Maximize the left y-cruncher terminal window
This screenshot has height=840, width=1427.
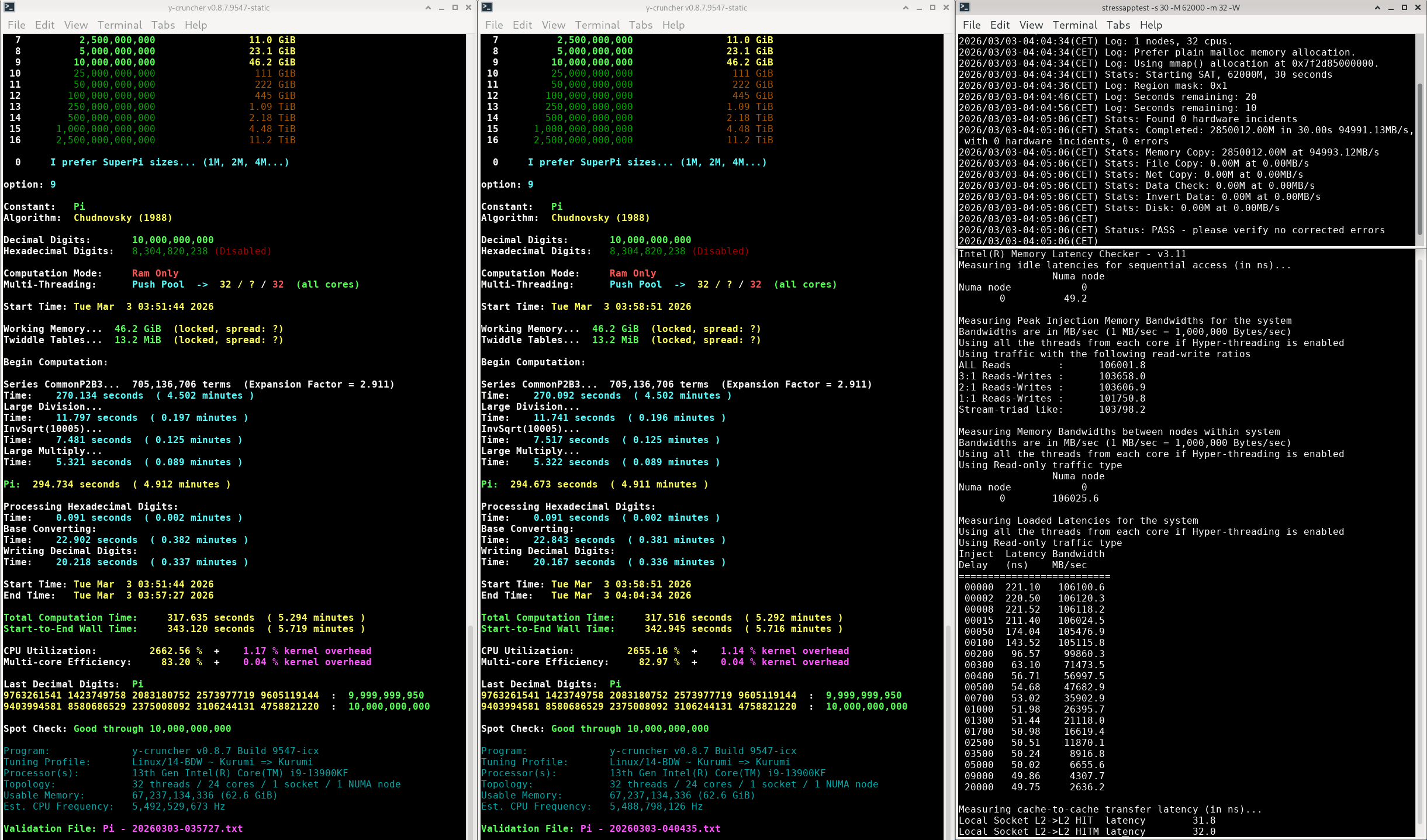pos(455,8)
